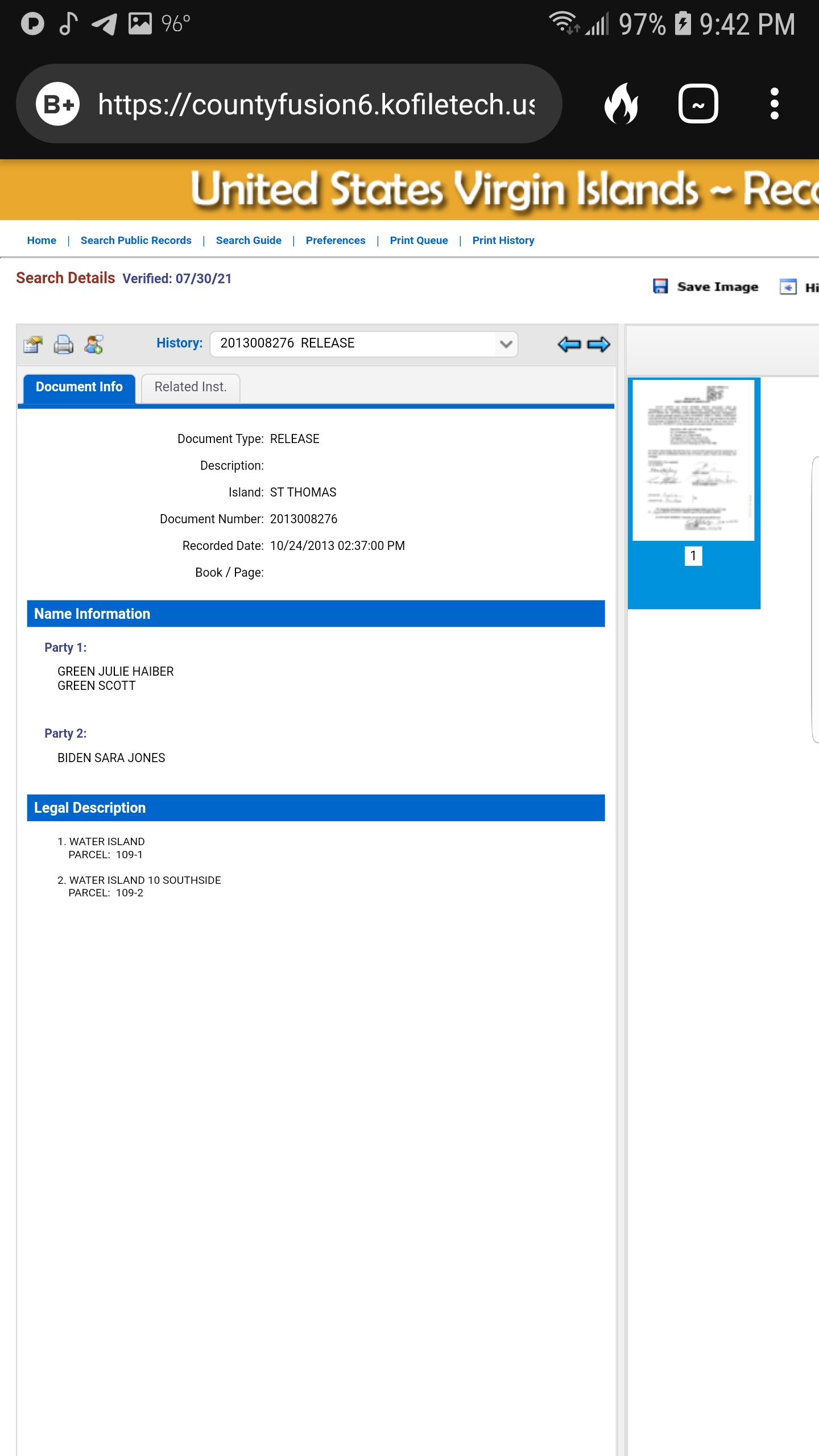This screenshot has width=819, height=1456.
Task: Click PARCEL: 109-1 text
Action: (106, 855)
